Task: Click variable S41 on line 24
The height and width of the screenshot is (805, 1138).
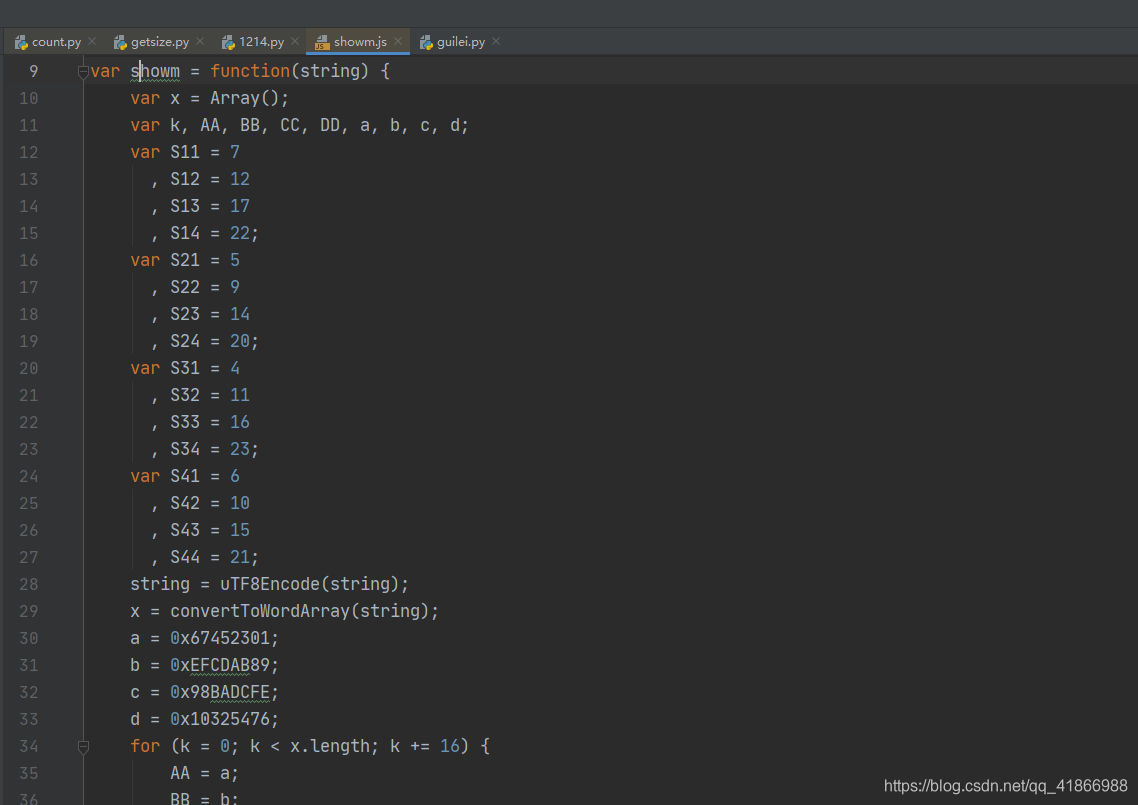Action: (x=185, y=476)
